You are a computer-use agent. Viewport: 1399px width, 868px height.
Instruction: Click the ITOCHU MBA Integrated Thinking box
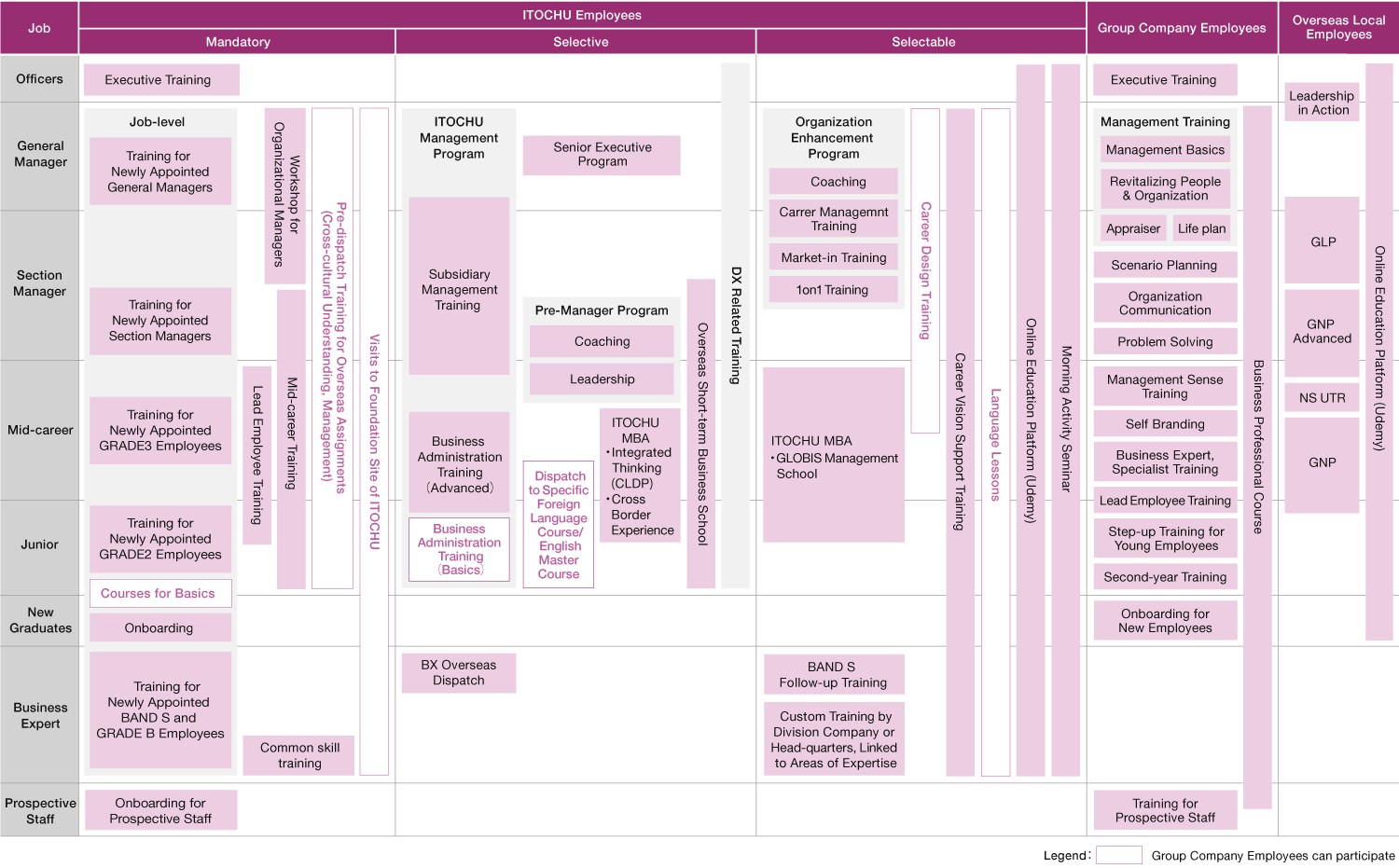click(640, 475)
